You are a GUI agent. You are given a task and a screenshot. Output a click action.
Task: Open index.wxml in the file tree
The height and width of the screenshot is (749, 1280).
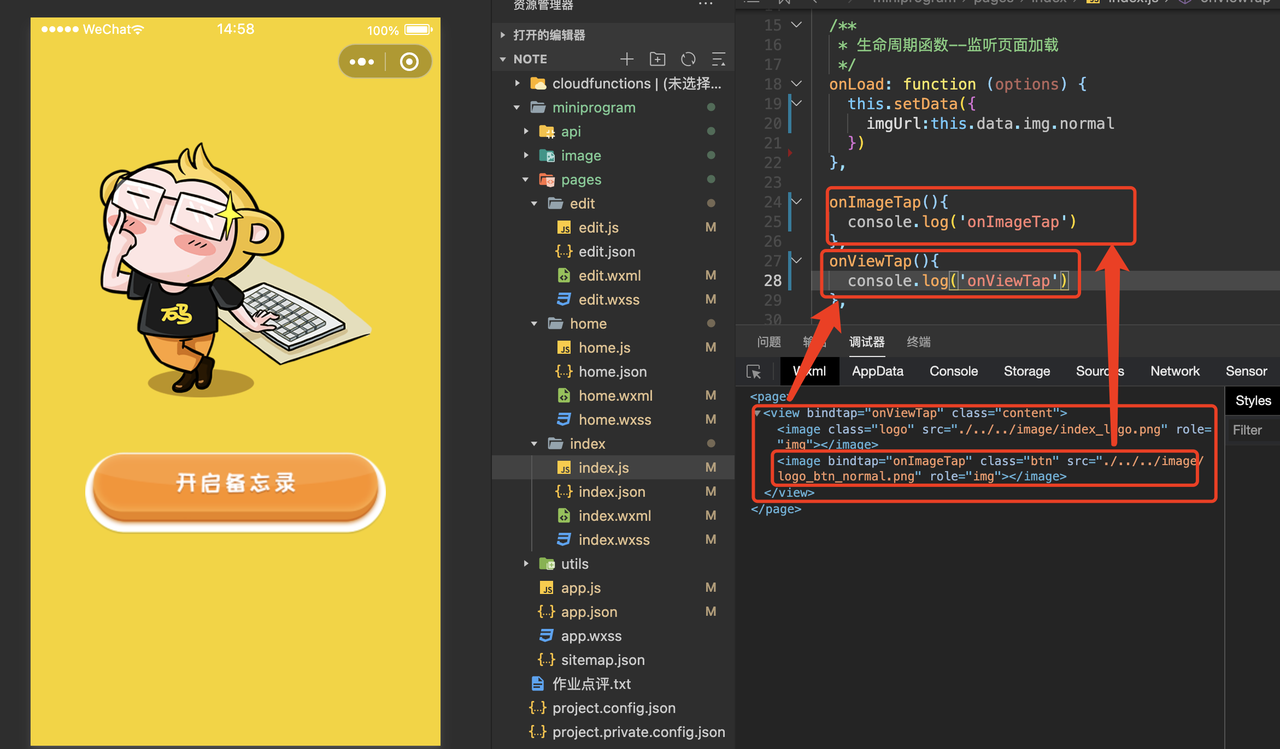[x=614, y=516]
